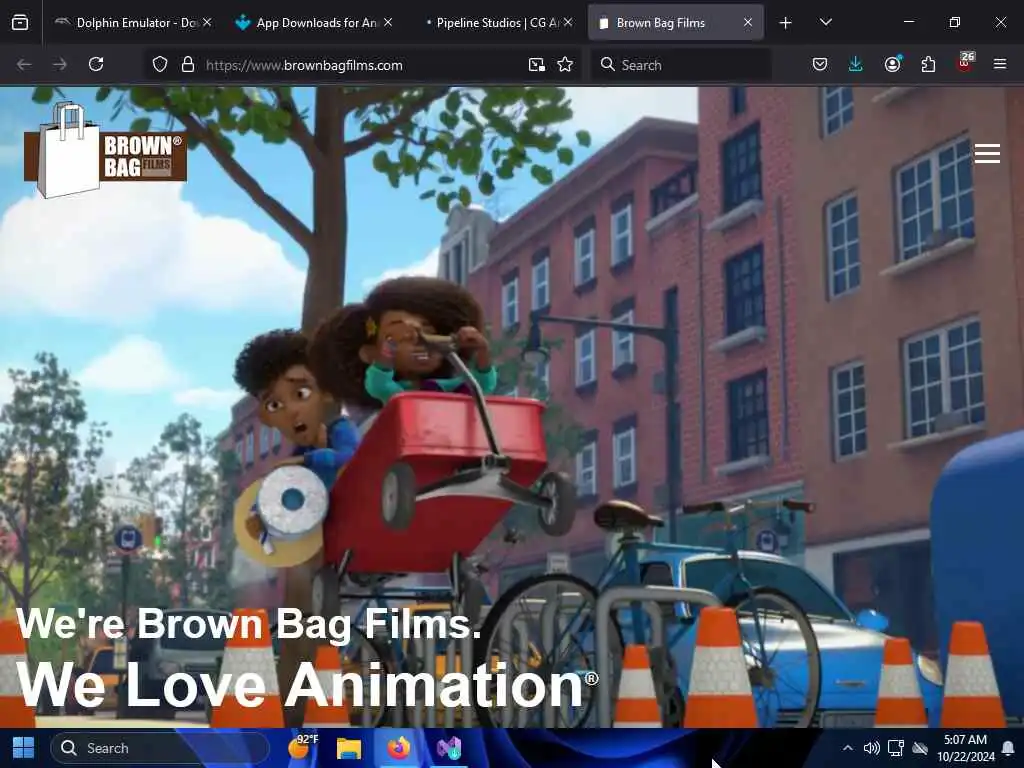Go back one page
The width and height of the screenshot is (1024, 768).
(24, 65)
